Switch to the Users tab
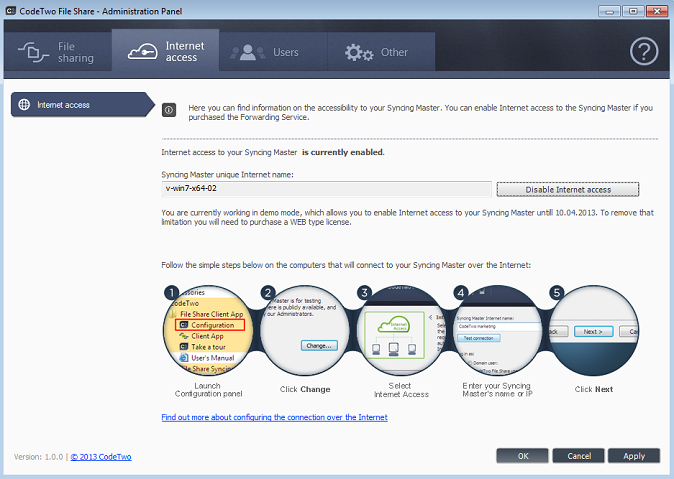 pyautogui.click(x=273, y=52)
